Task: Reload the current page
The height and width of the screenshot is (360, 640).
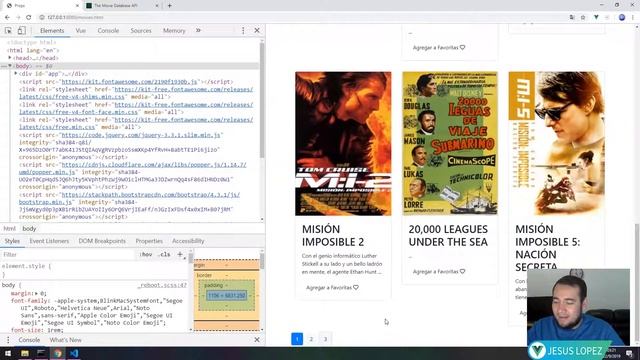Action: (29, 18)
